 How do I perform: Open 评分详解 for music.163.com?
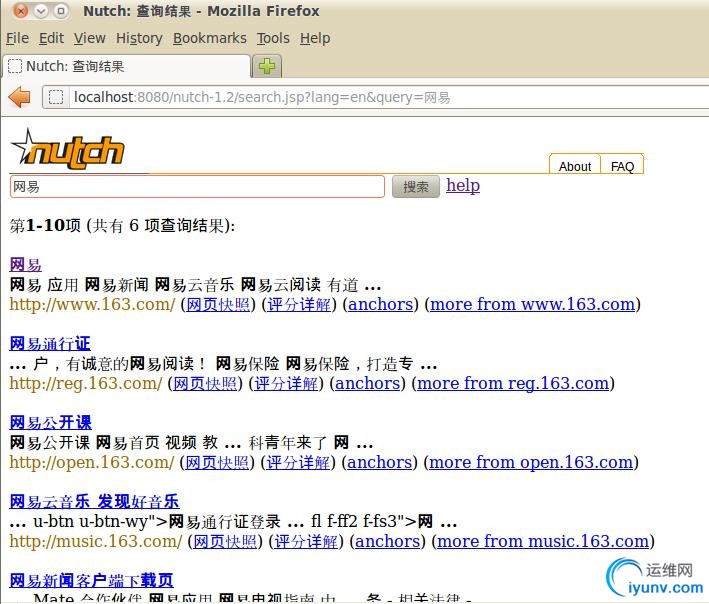(x=306, y=542)
